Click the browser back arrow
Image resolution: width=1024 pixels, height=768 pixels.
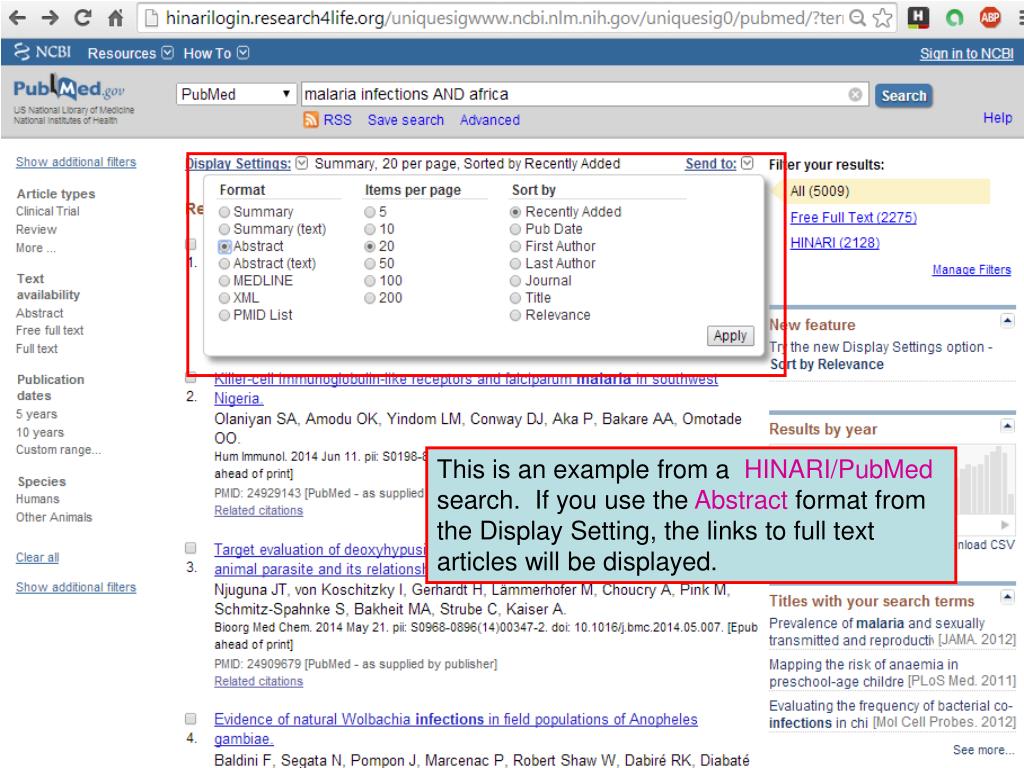[x=18, y=18]
